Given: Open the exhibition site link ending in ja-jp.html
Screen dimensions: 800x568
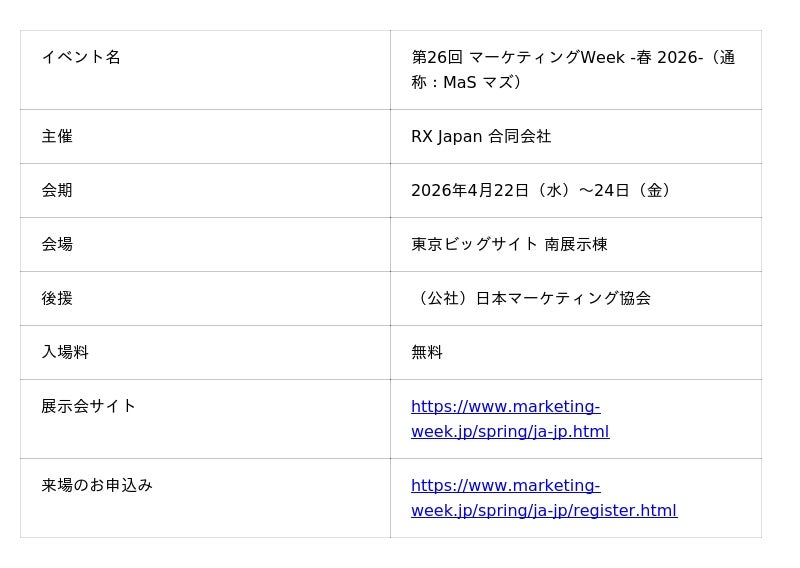Looking at the screenshot, I should coord(509,419).
